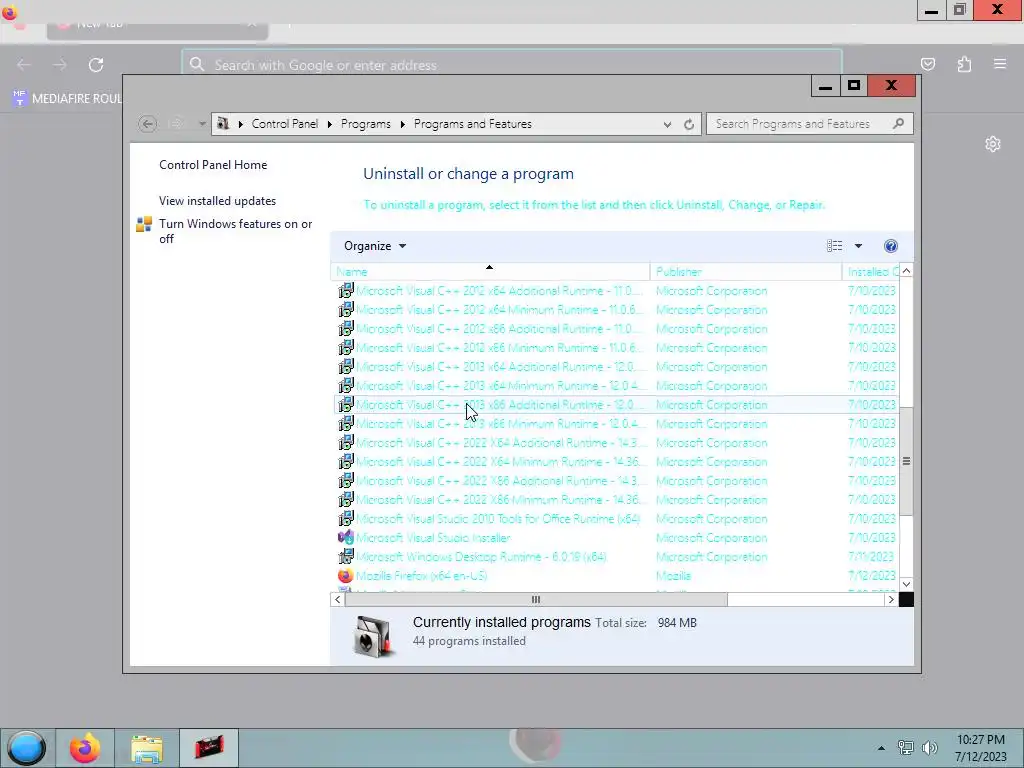
Task: Expand the arrow after Control Panel breadcrumb
Action: 329,124
